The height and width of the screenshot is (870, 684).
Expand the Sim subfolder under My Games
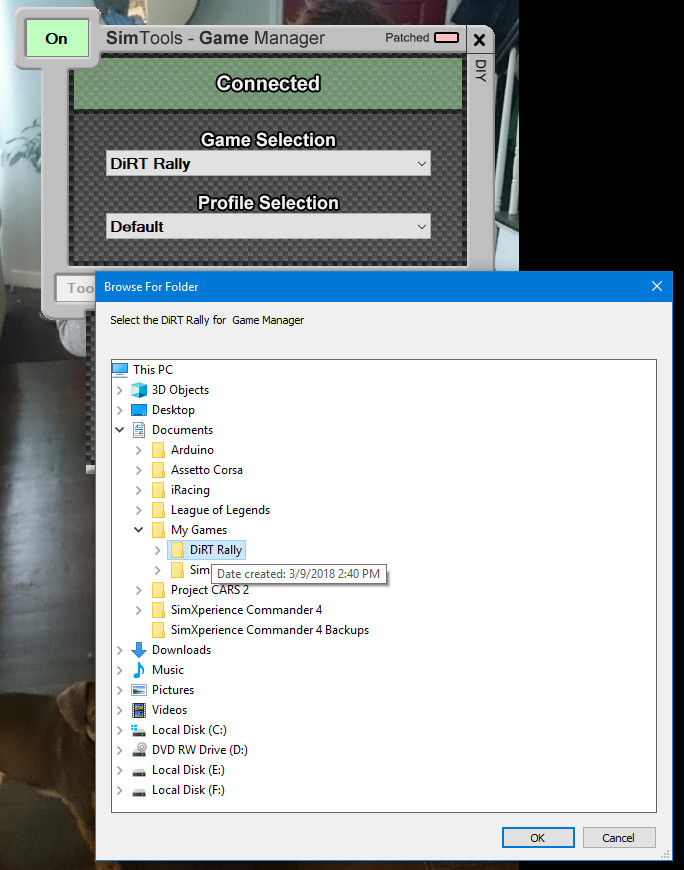158,570
